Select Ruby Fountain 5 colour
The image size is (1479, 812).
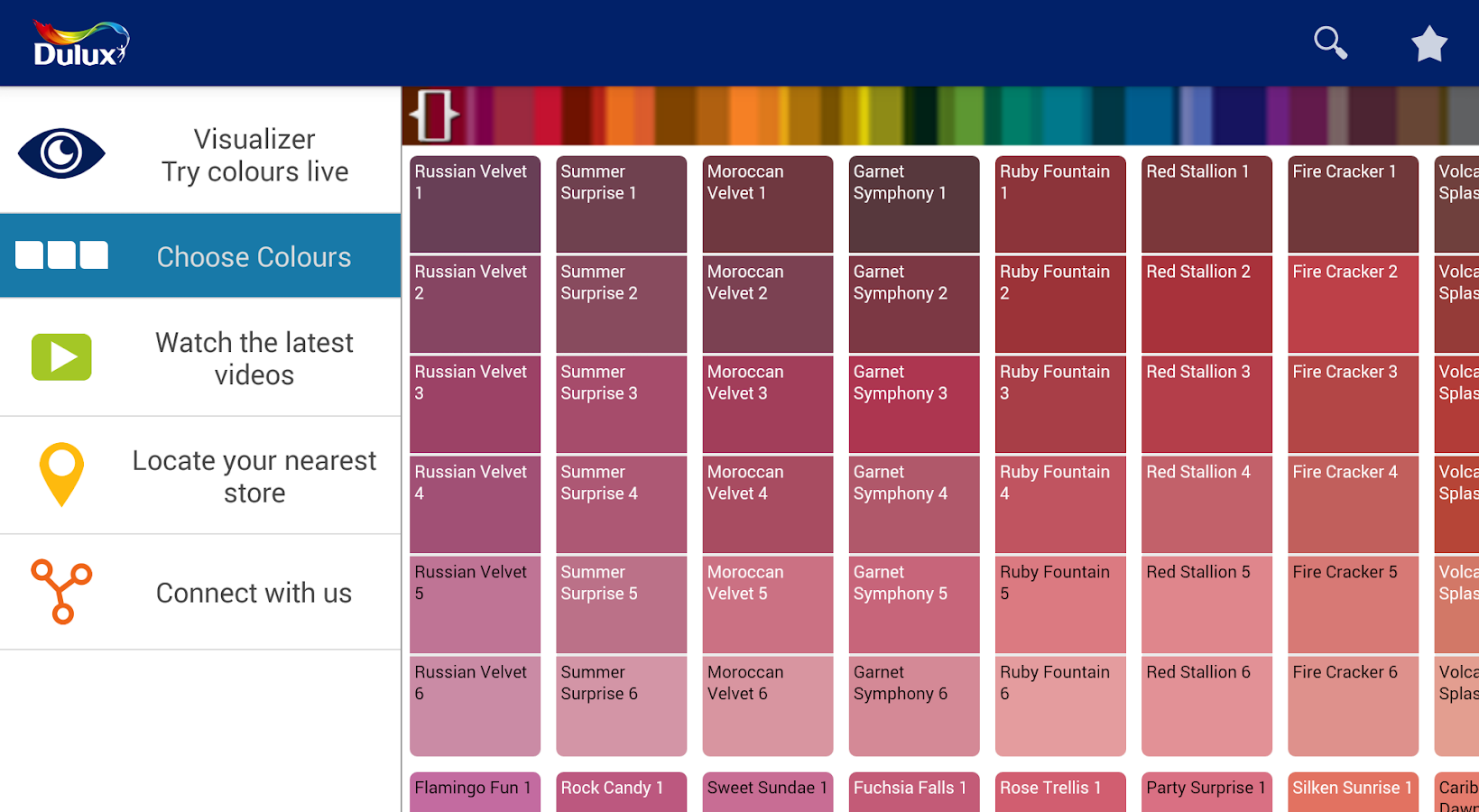pyautogui.click(x=1059, y=604)
